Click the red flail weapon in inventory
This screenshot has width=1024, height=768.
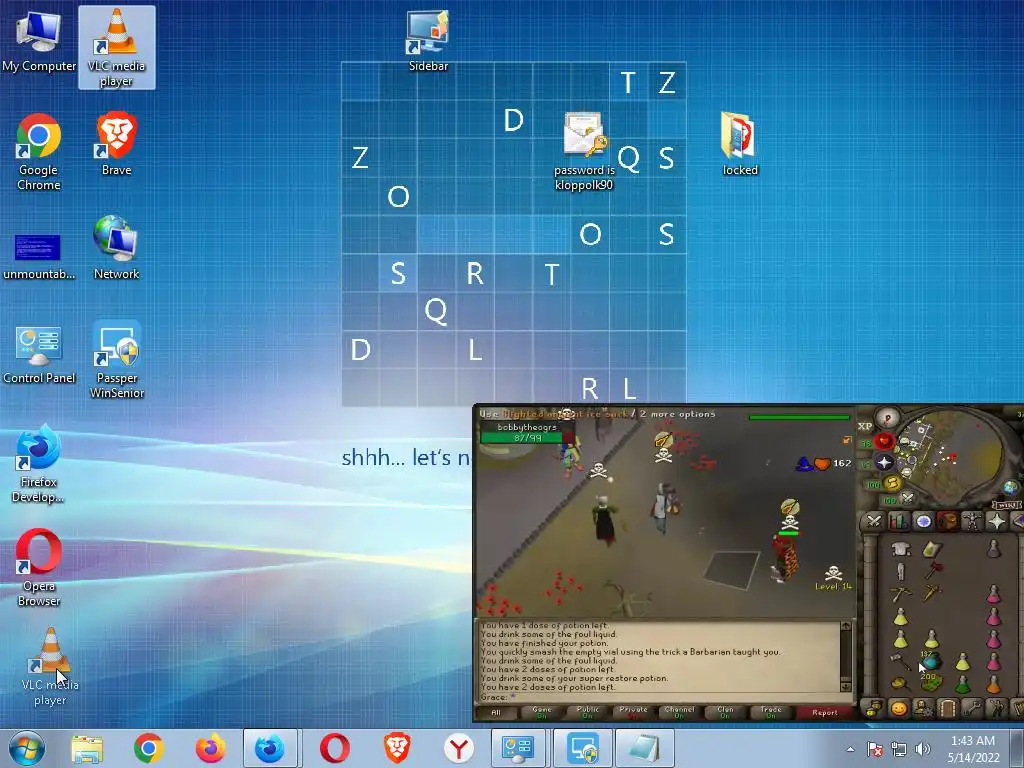(932, 571)
